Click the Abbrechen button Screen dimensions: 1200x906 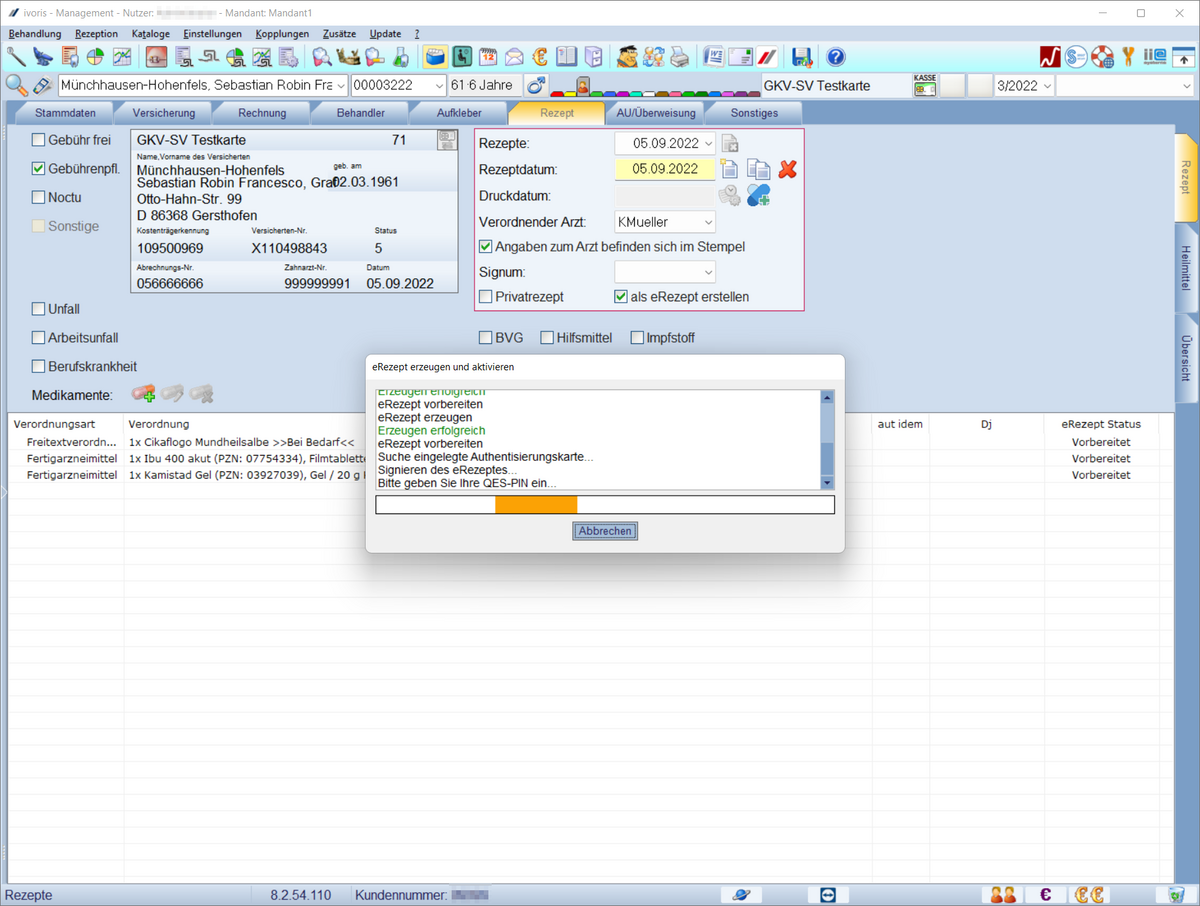coord(605,531)
